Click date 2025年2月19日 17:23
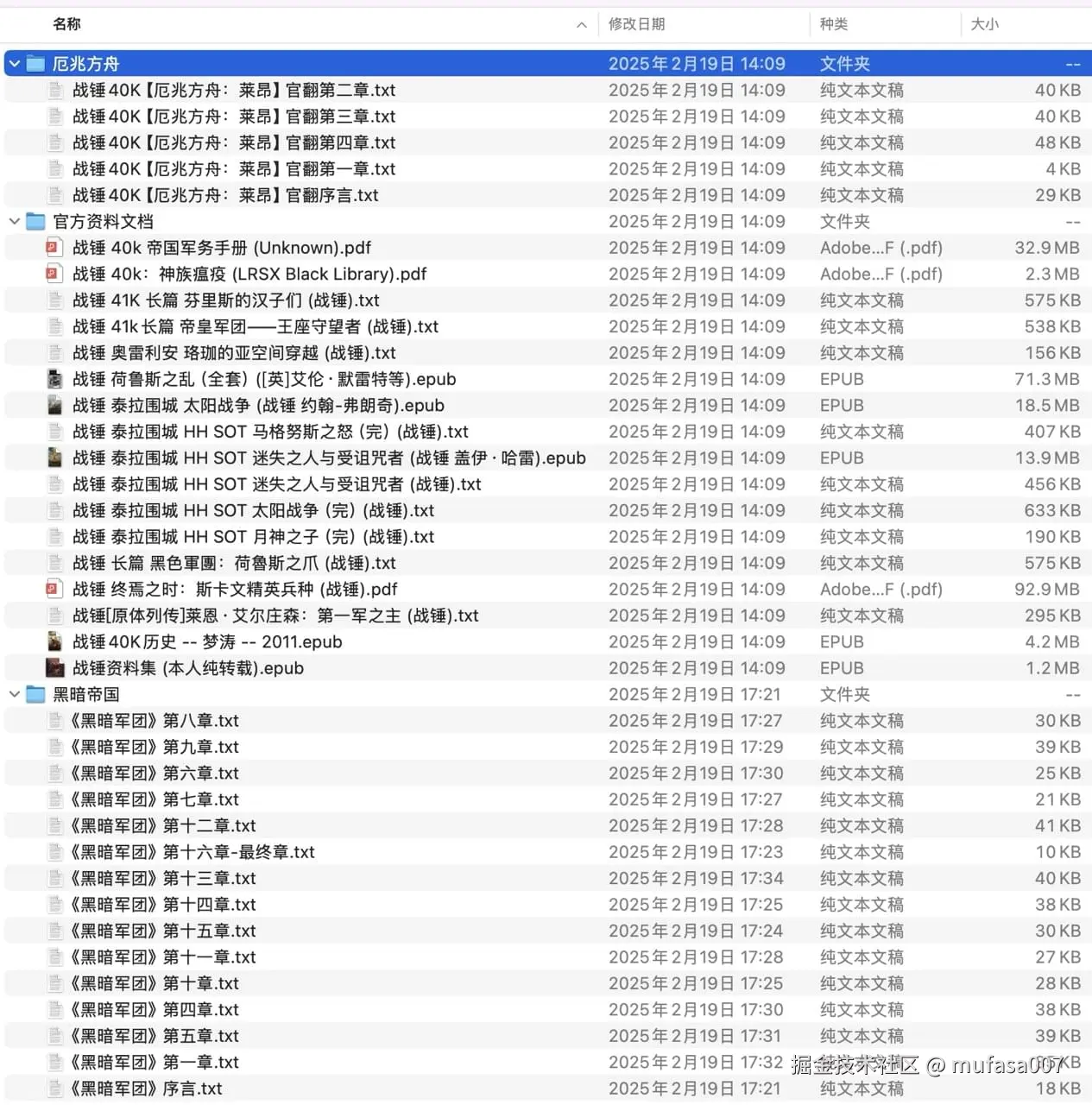 (x=696, y=852)
